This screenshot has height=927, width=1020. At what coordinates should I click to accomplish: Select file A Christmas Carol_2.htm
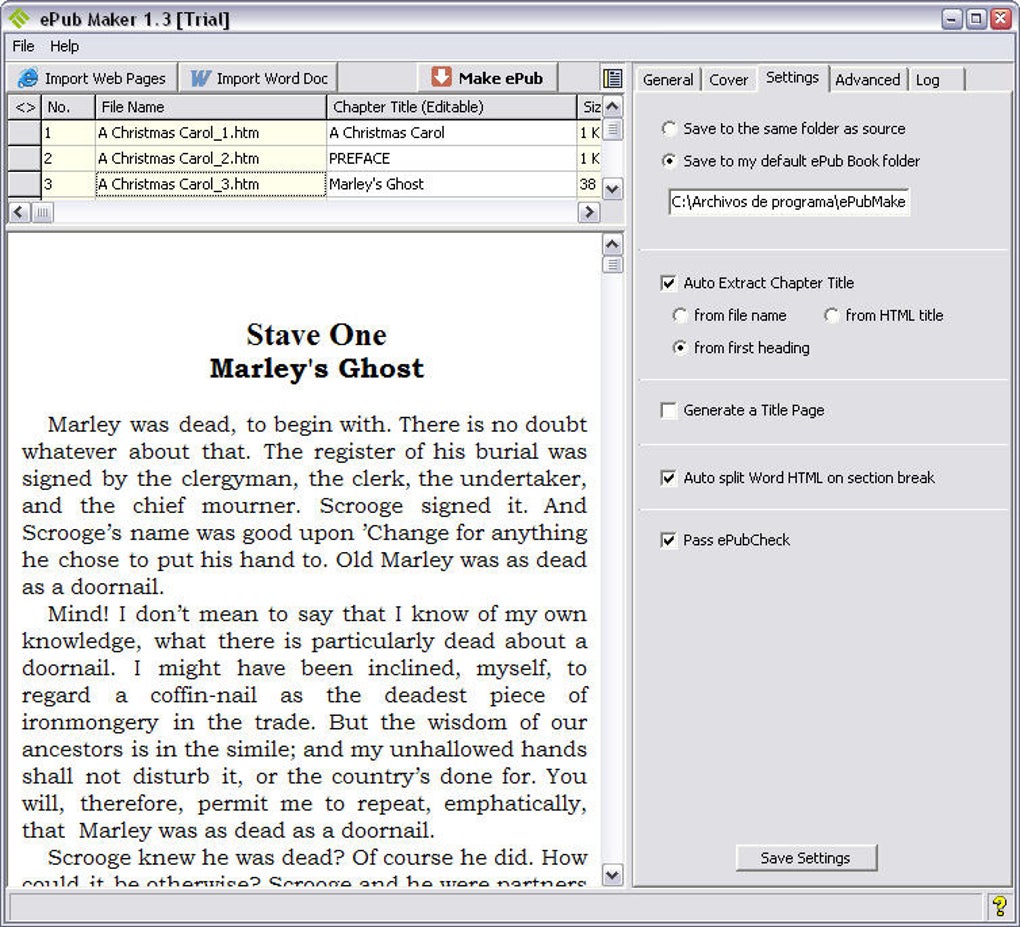click(211, 159)
